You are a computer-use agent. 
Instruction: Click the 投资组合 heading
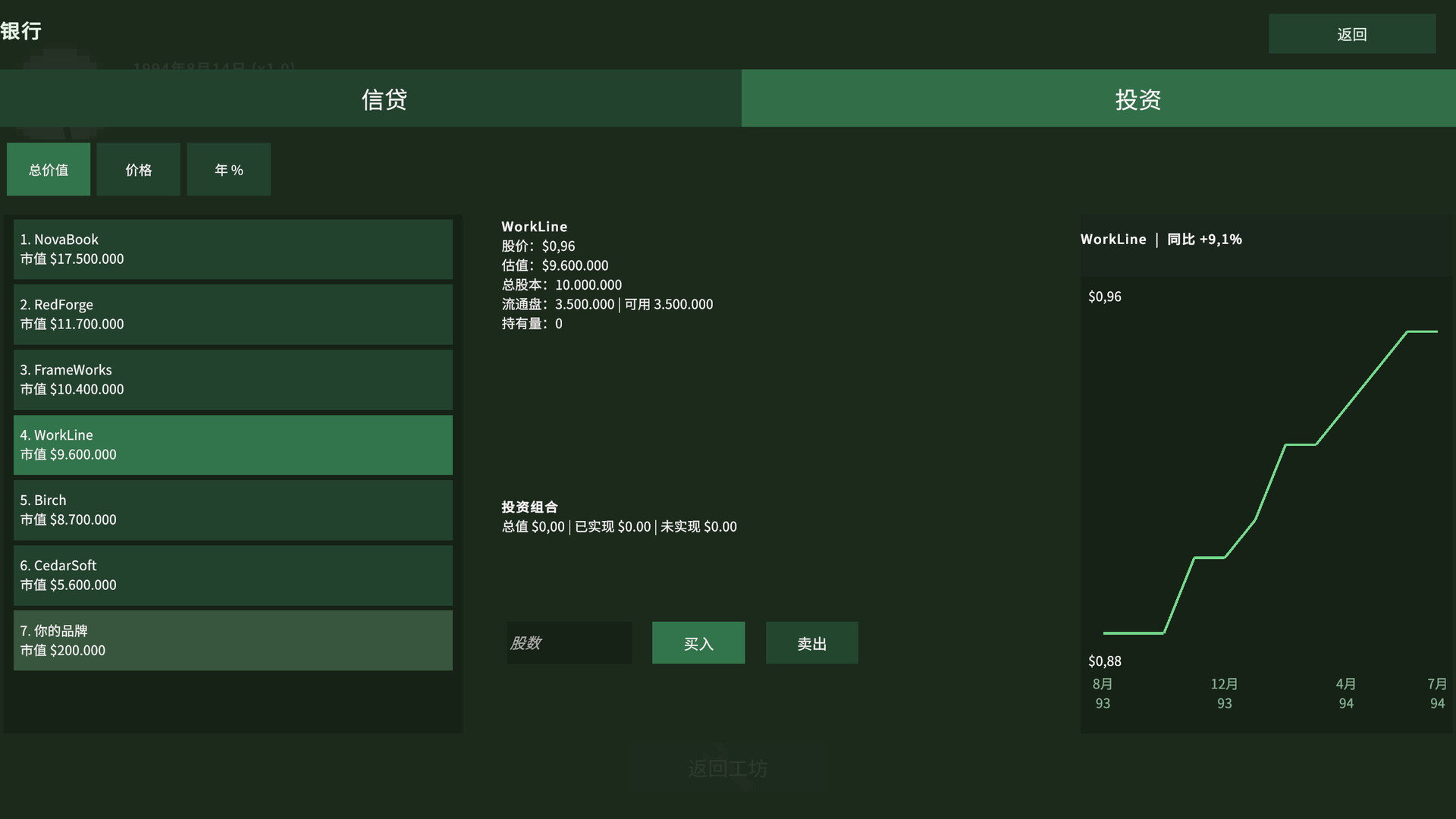point(529,507)
